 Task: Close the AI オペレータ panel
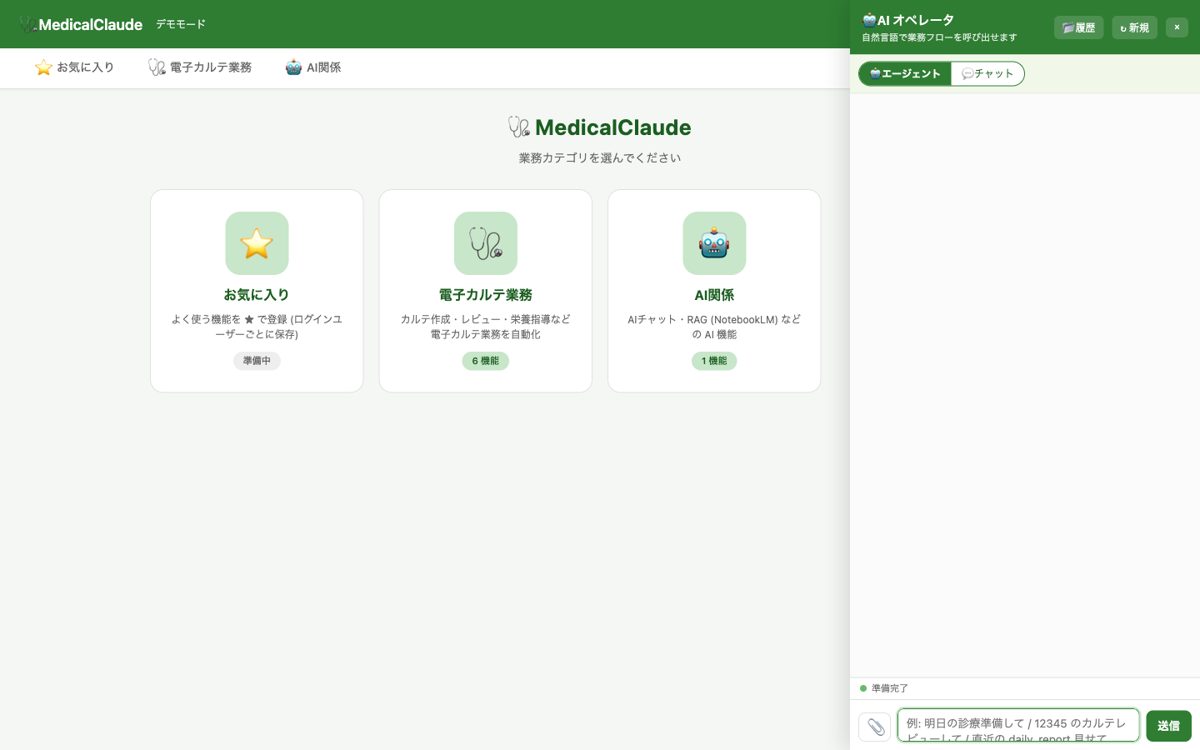click(1177, 28)
